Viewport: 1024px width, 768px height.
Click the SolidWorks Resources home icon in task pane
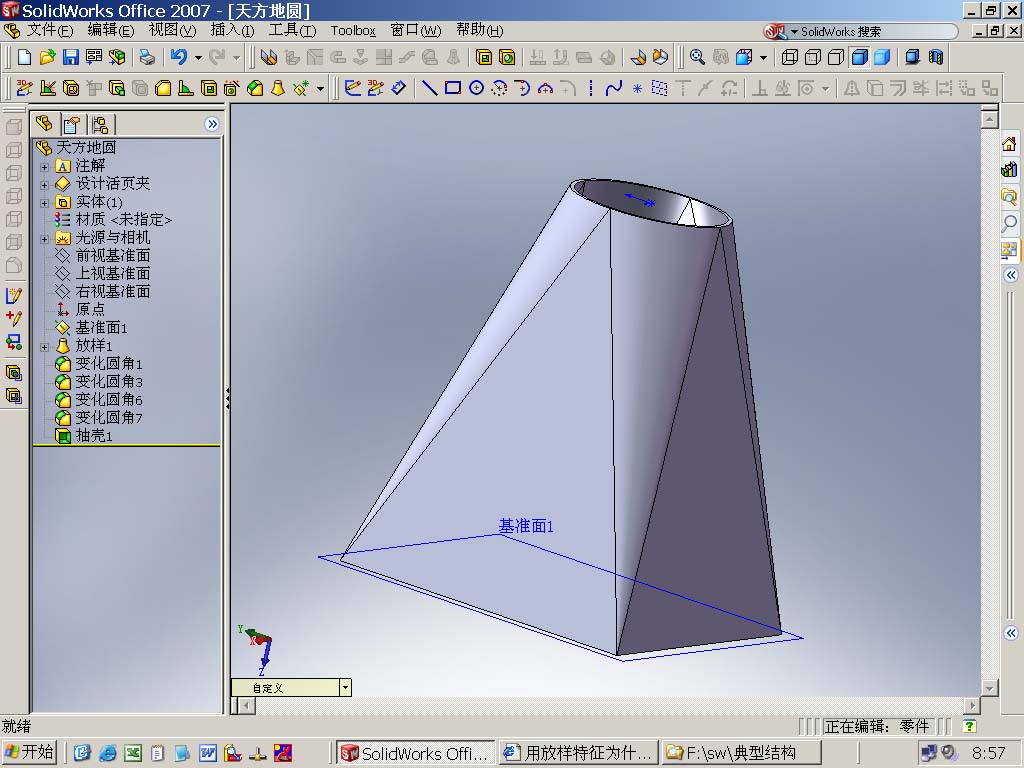pyautogui.click(x=1010, y=143)
